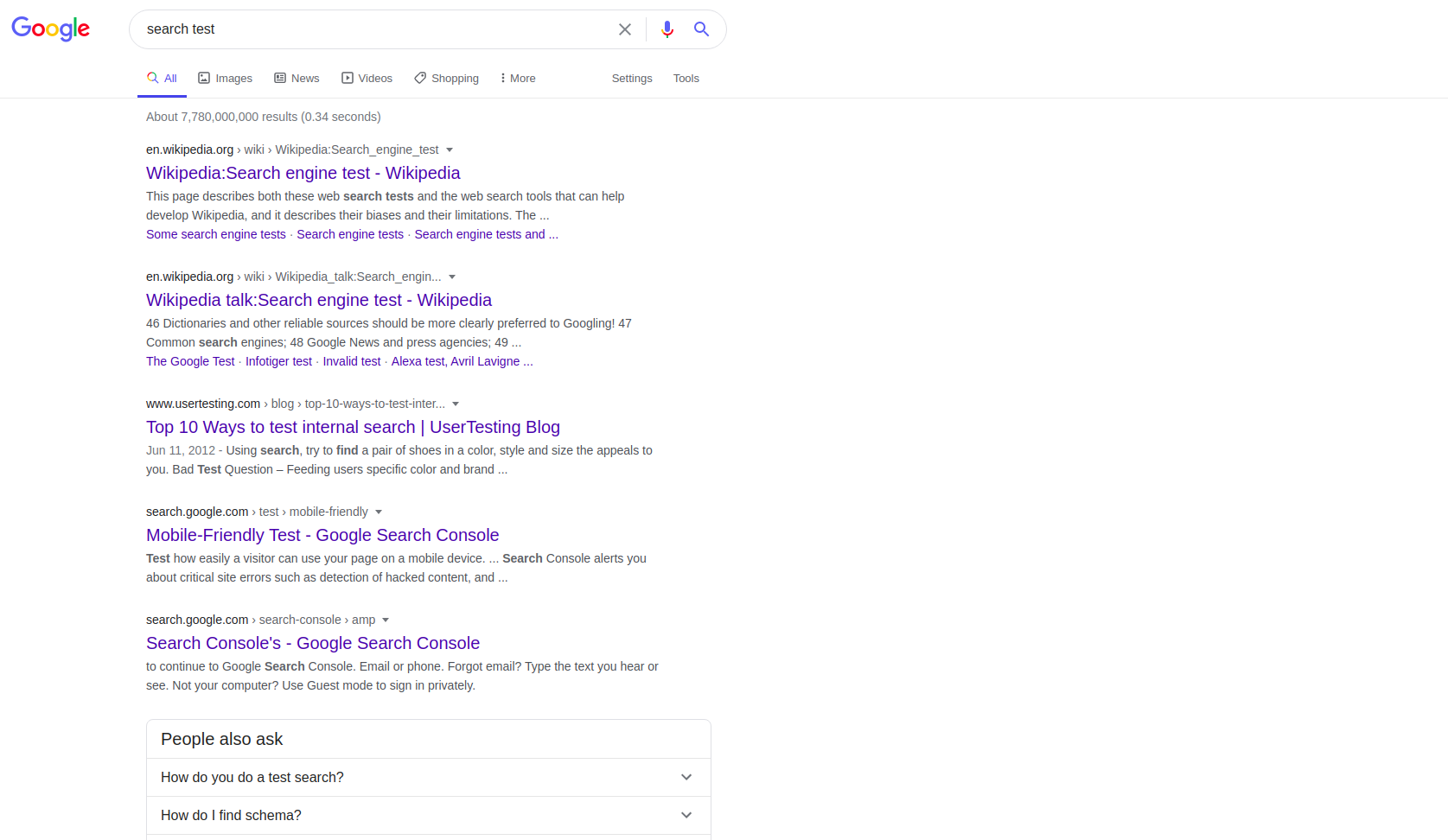Image resolution: width=1448 pixels, height=840 pixels.
Task: Follow the 'Search engine tests and ...' sitelink
Action: [x=487, y=234]
